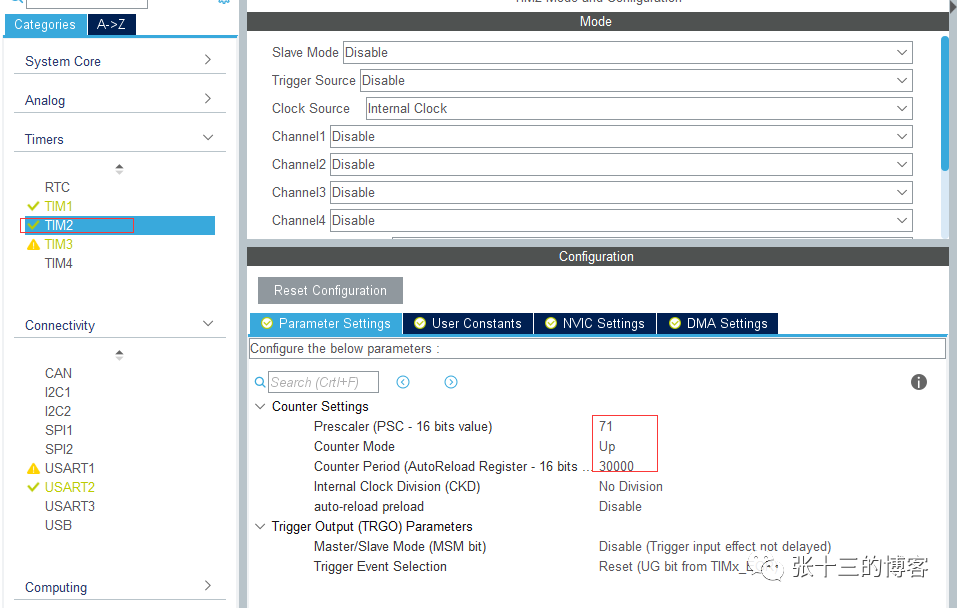Viewport: 959px width, 608px height.
Task: Open the Trigger Source dropdown
Action: click(x=636, y=81)
